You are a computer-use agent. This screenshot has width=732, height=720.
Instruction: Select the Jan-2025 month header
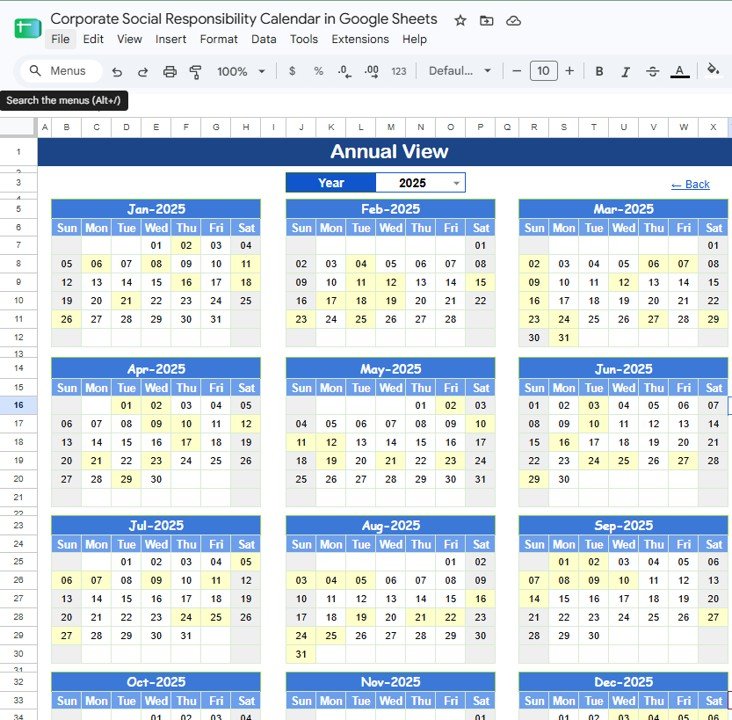156,209
